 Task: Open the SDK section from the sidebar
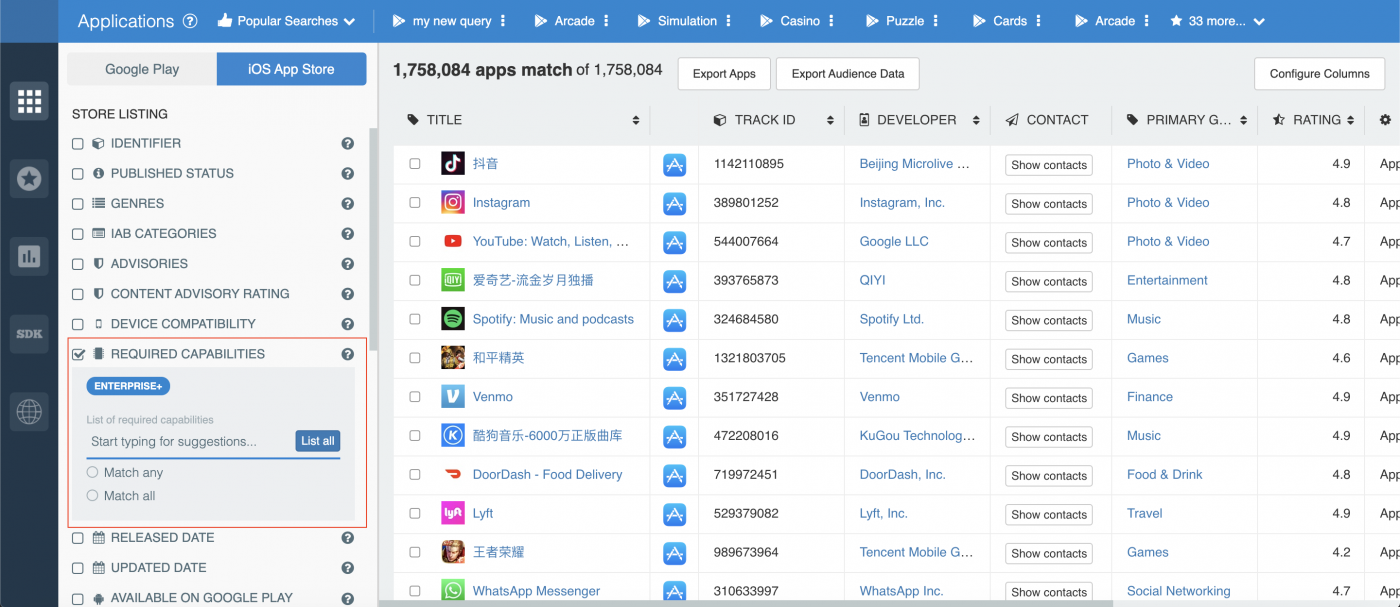tap(29, 334)
